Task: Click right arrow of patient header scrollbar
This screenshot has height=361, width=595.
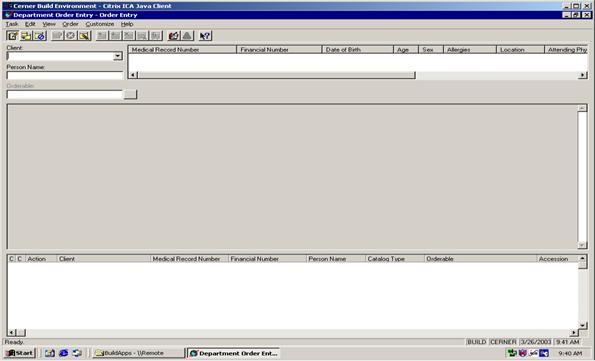Action: (x=583, y=75)
